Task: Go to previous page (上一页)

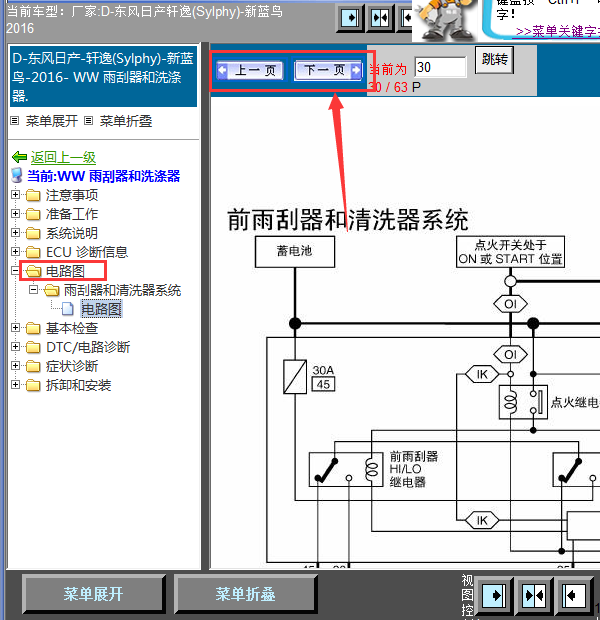Action: (250, 70)
